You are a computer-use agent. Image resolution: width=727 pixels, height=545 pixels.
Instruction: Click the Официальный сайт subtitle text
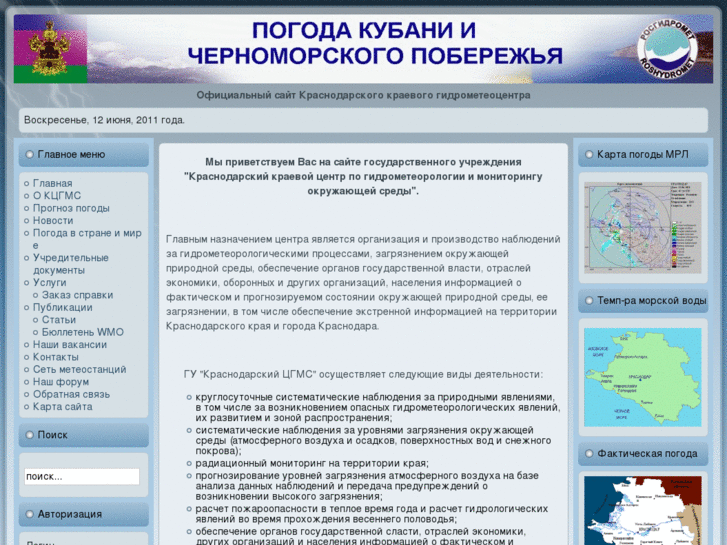pos(363,95)
